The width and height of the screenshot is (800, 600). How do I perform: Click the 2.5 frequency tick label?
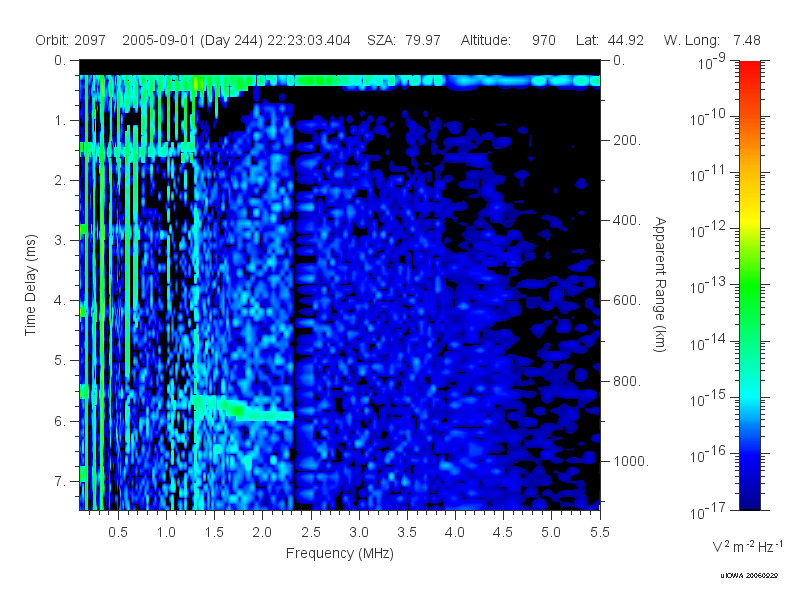coord(311,532)
